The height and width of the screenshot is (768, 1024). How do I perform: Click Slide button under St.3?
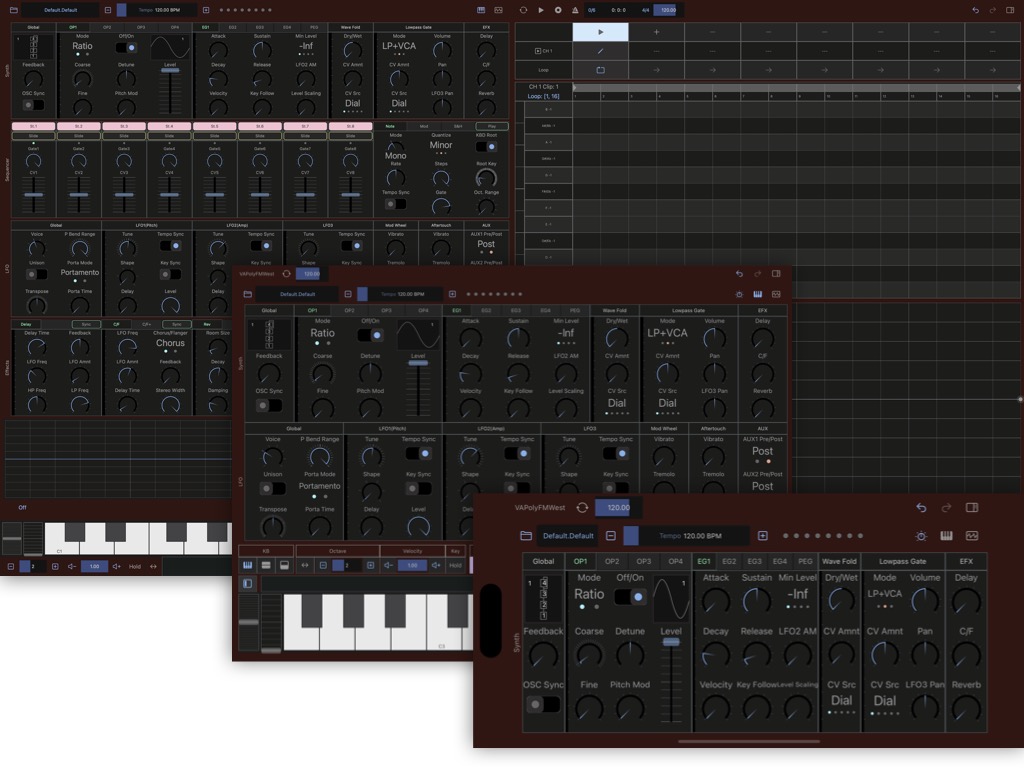[x=124, y=136]
